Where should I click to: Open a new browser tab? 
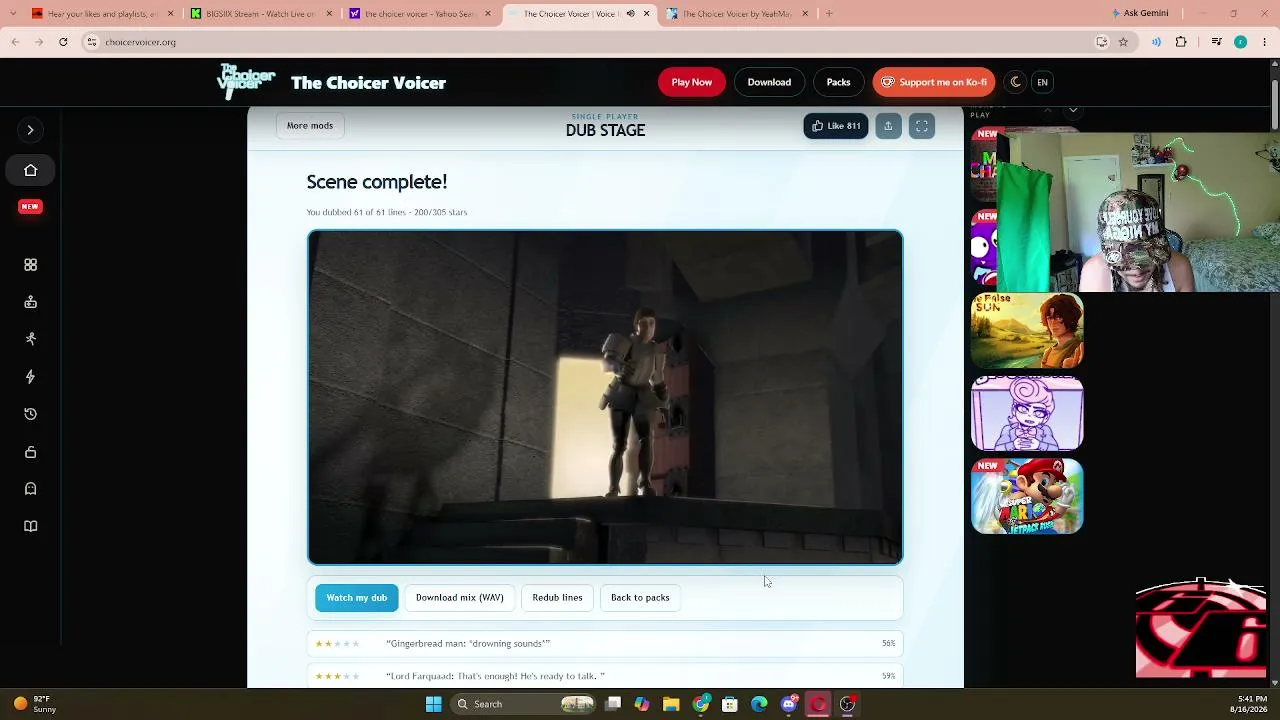coord(829,14)
